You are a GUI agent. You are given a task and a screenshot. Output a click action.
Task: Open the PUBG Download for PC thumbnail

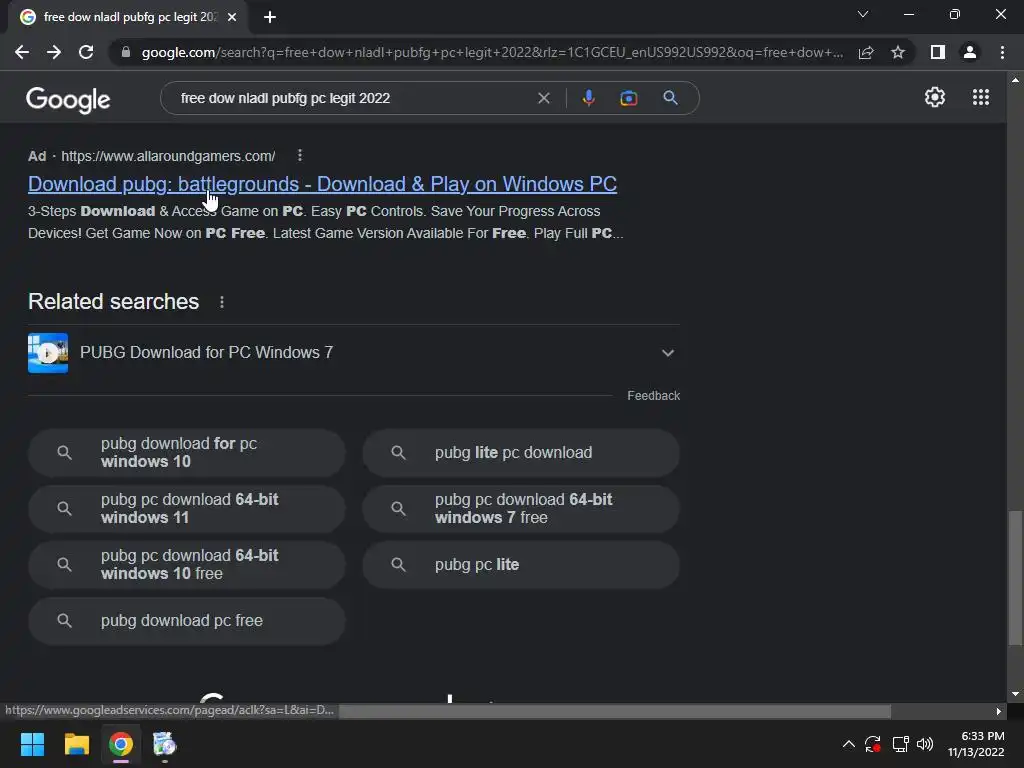48,353
